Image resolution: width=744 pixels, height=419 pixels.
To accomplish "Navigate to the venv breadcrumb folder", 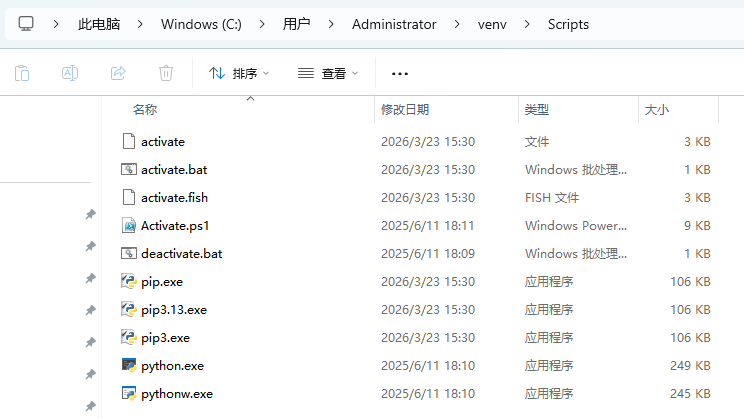I will 492,24.
